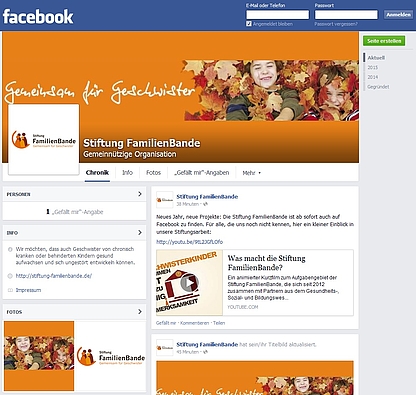This screenshot has width=416, height=395.
Task: Click the page avatar beside first post
Action: (165, 200)
